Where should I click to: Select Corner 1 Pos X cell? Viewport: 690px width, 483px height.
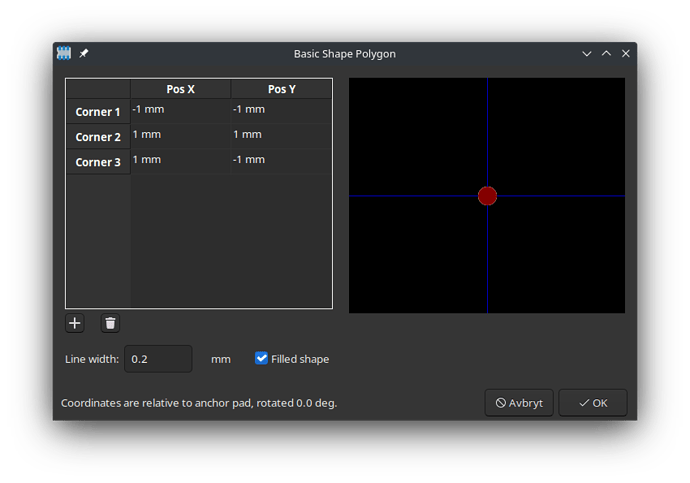coord(180,111)
